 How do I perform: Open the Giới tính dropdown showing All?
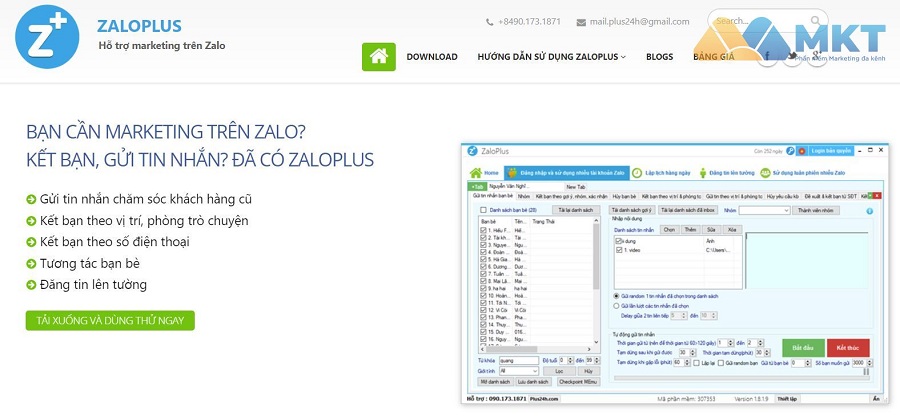click(x=518, y=371)
